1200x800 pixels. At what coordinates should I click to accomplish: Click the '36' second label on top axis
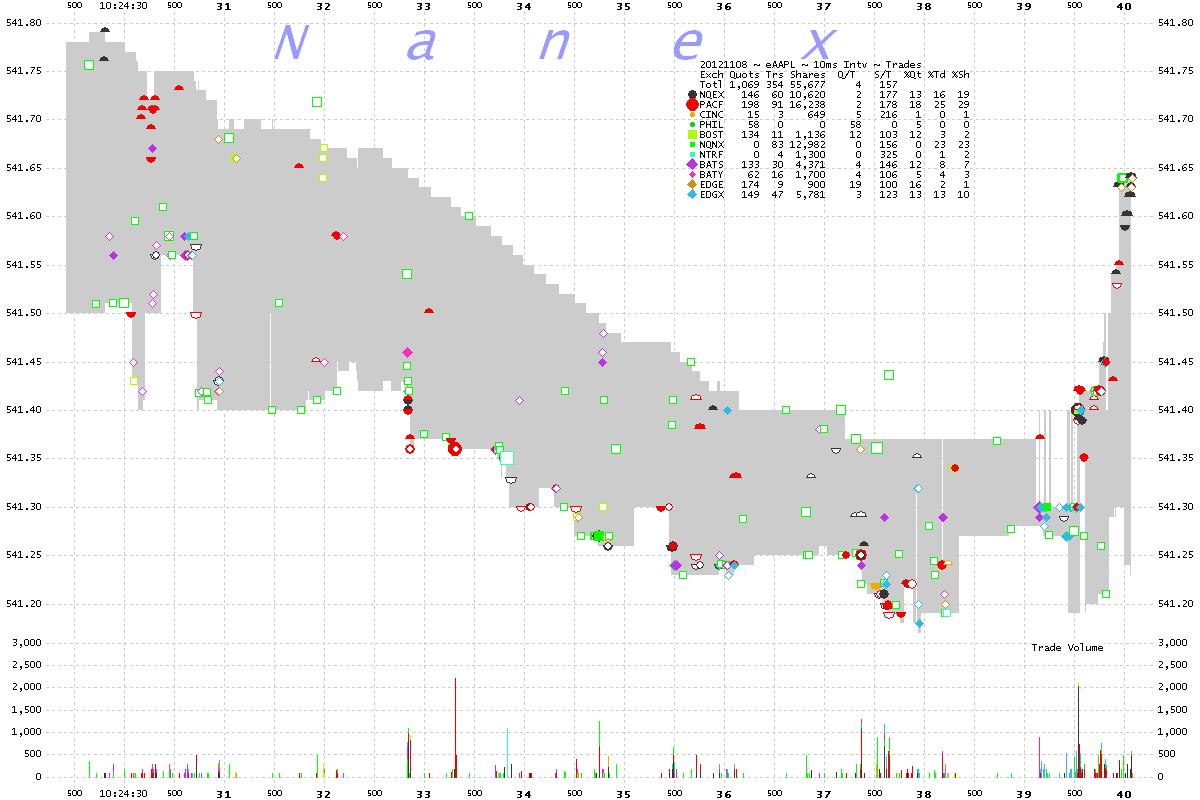click(x=723, y=6)
